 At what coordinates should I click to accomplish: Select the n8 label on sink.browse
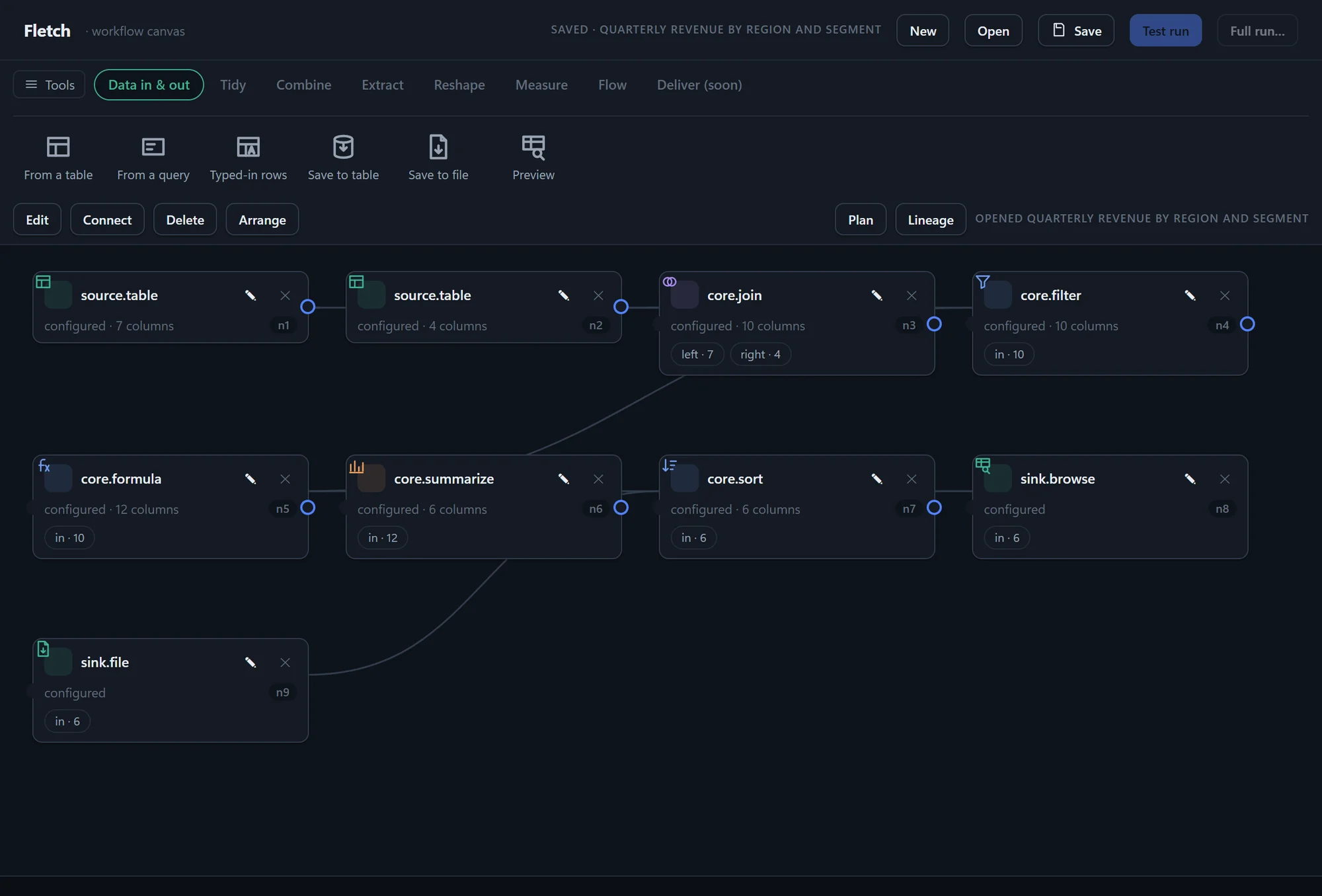(1222, 509)
